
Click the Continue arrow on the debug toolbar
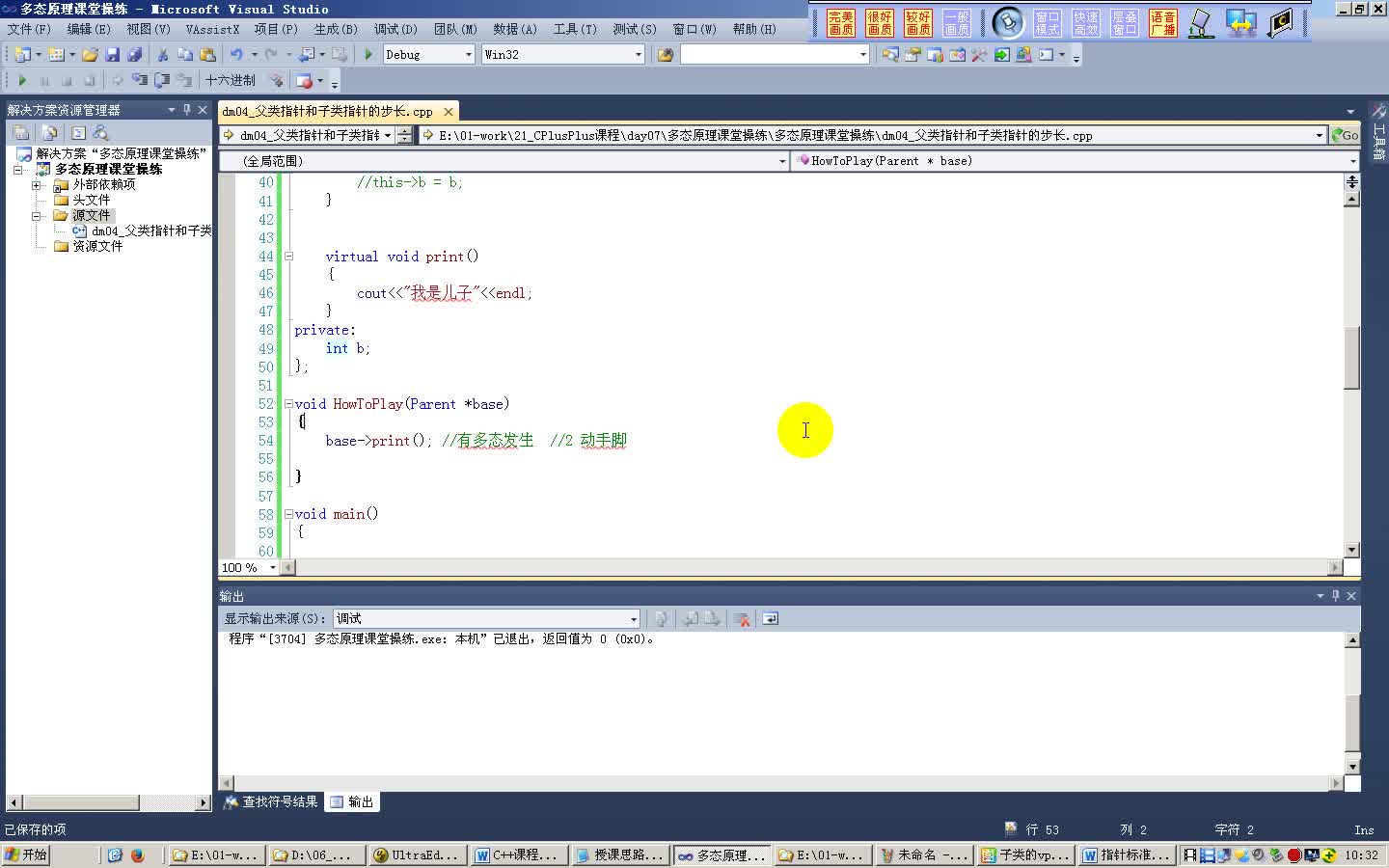click(x=22, y=80)
